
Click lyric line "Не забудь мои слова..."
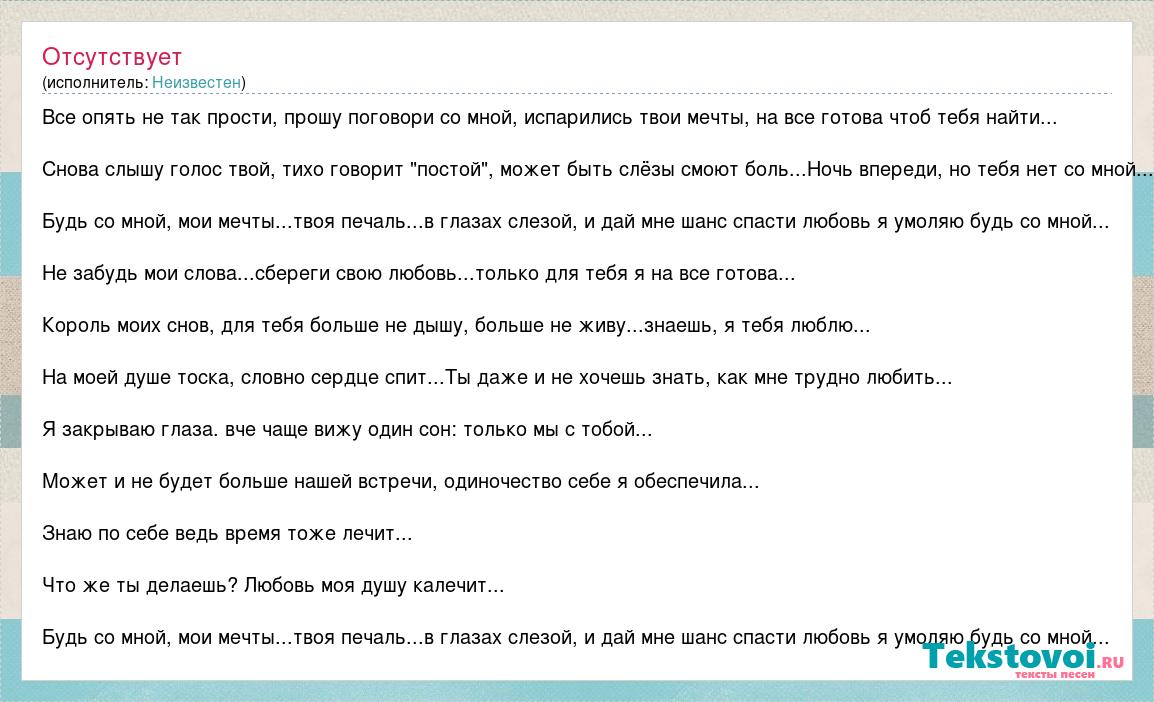418,274
